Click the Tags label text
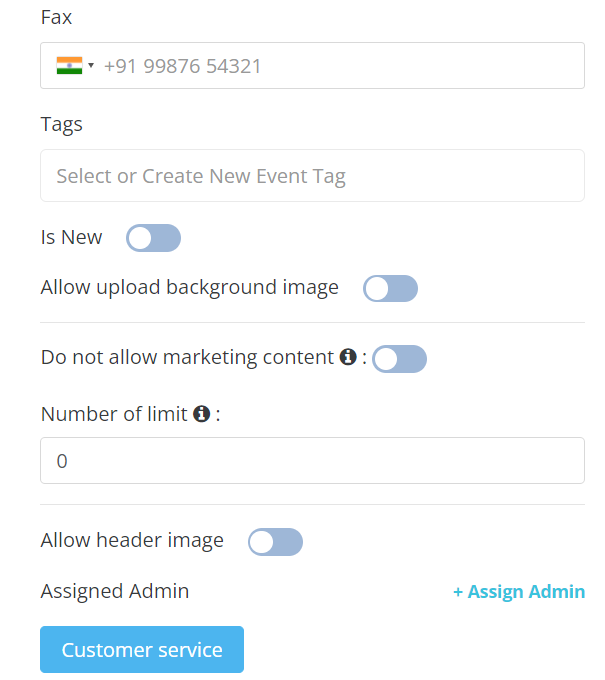The width and height of the screenshot is (605, 680). tap(62, 125)
